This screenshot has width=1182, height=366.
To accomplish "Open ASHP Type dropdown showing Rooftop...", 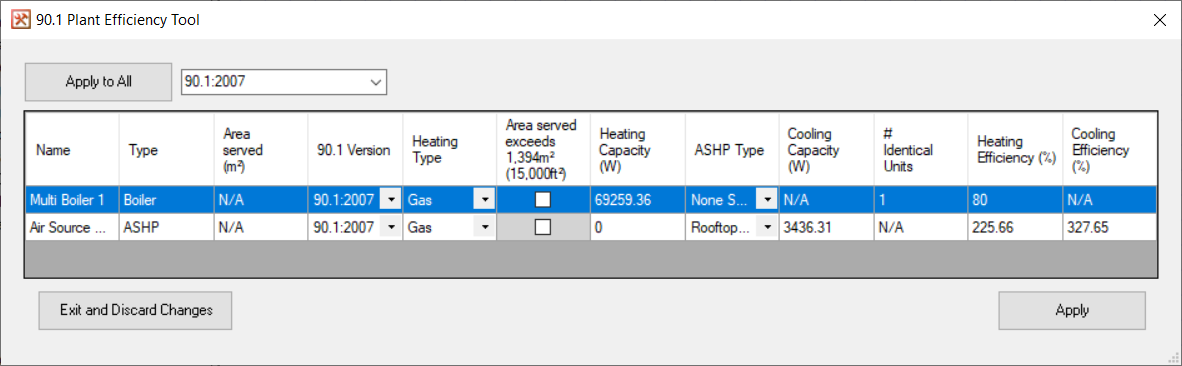I will (767, 227).
